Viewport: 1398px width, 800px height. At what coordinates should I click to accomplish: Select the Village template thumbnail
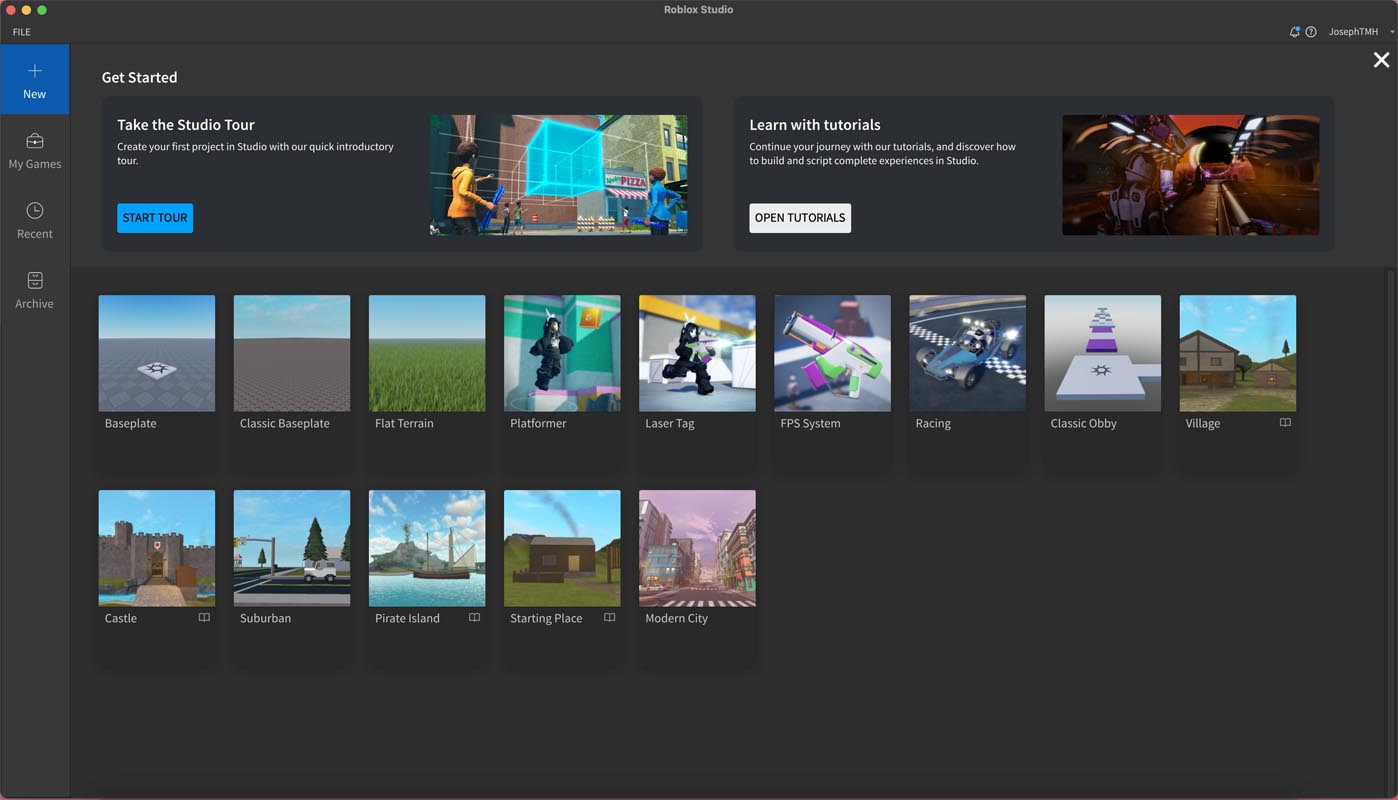1238,353
